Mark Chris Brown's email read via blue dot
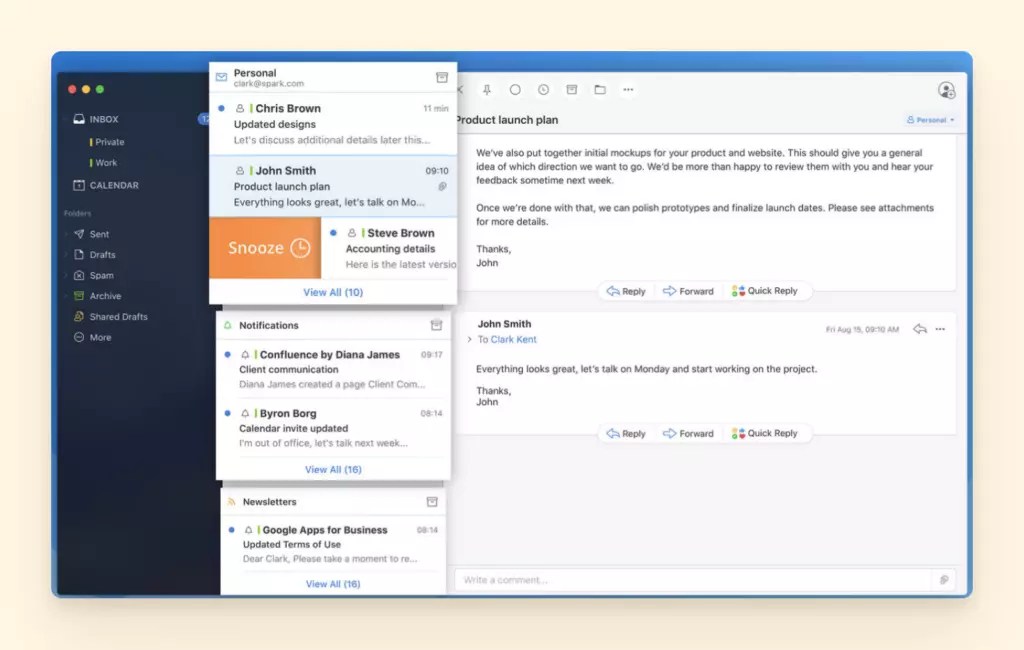 point(221,107)
